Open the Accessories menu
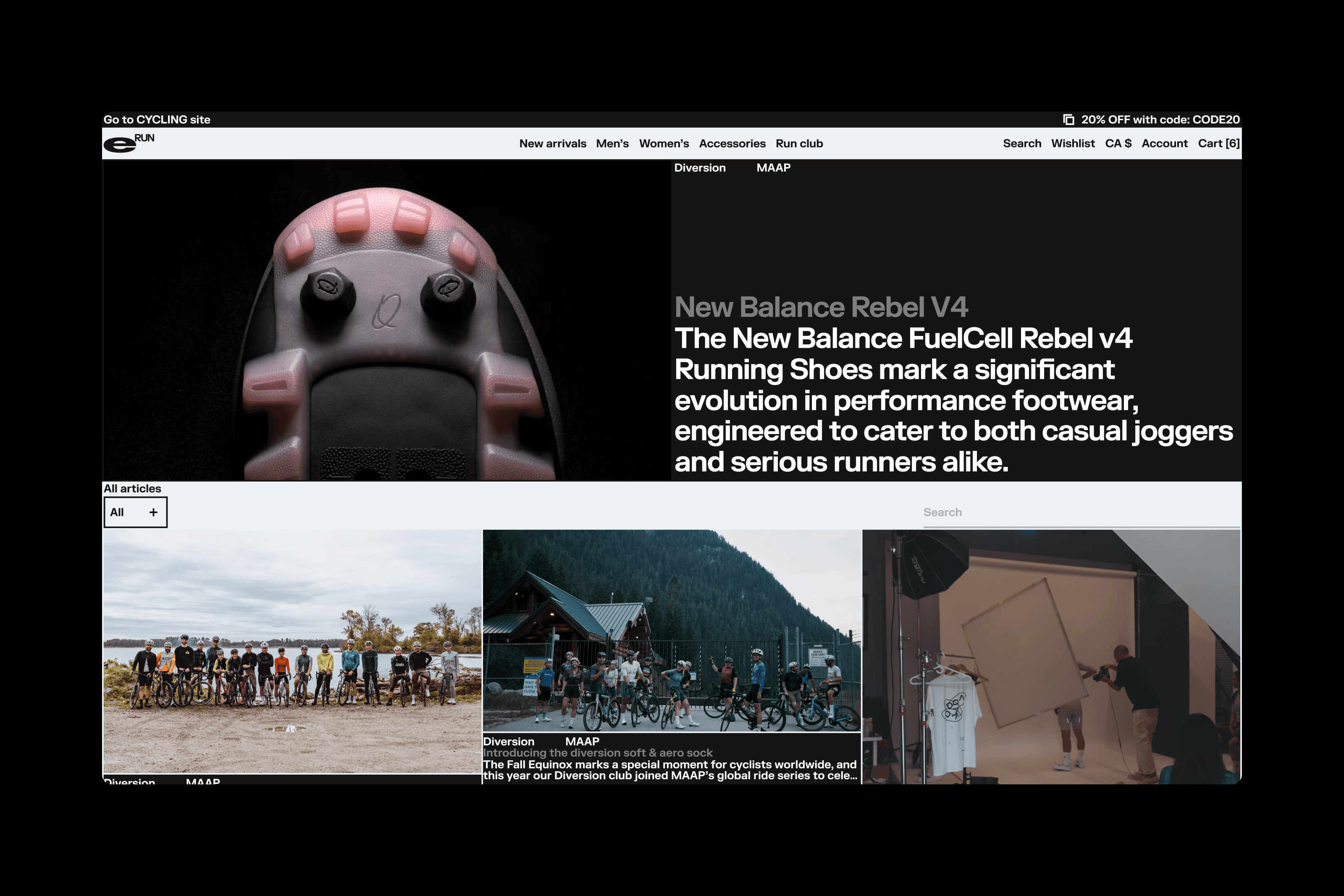Viewport: 1344px width, 896px height. tap(732, 144)
